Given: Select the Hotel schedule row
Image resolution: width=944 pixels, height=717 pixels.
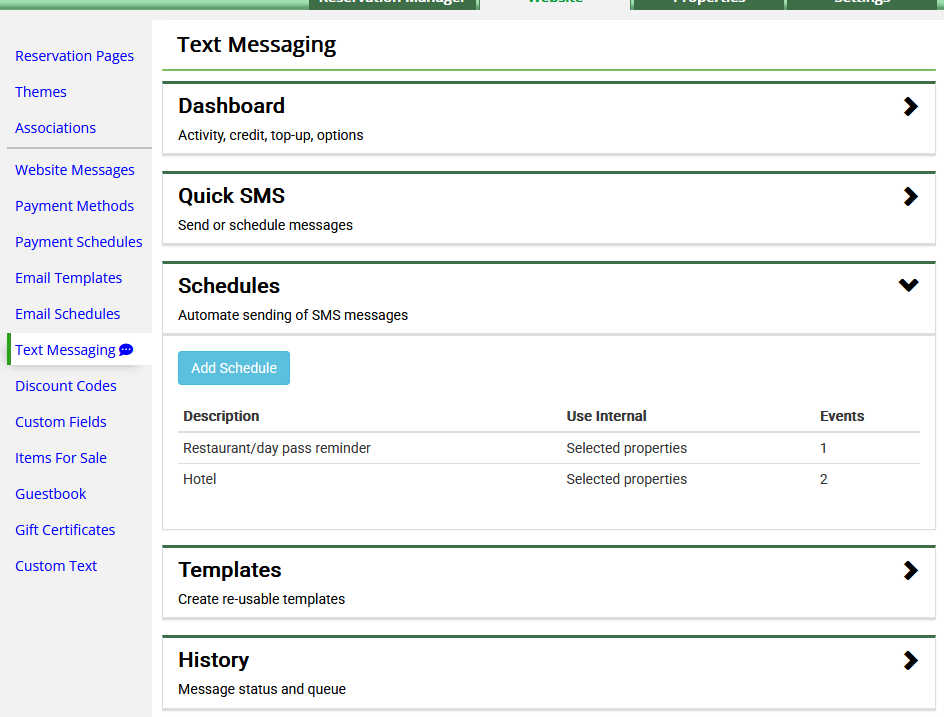Looking at the screenshot, I should [x=200, y=479].
